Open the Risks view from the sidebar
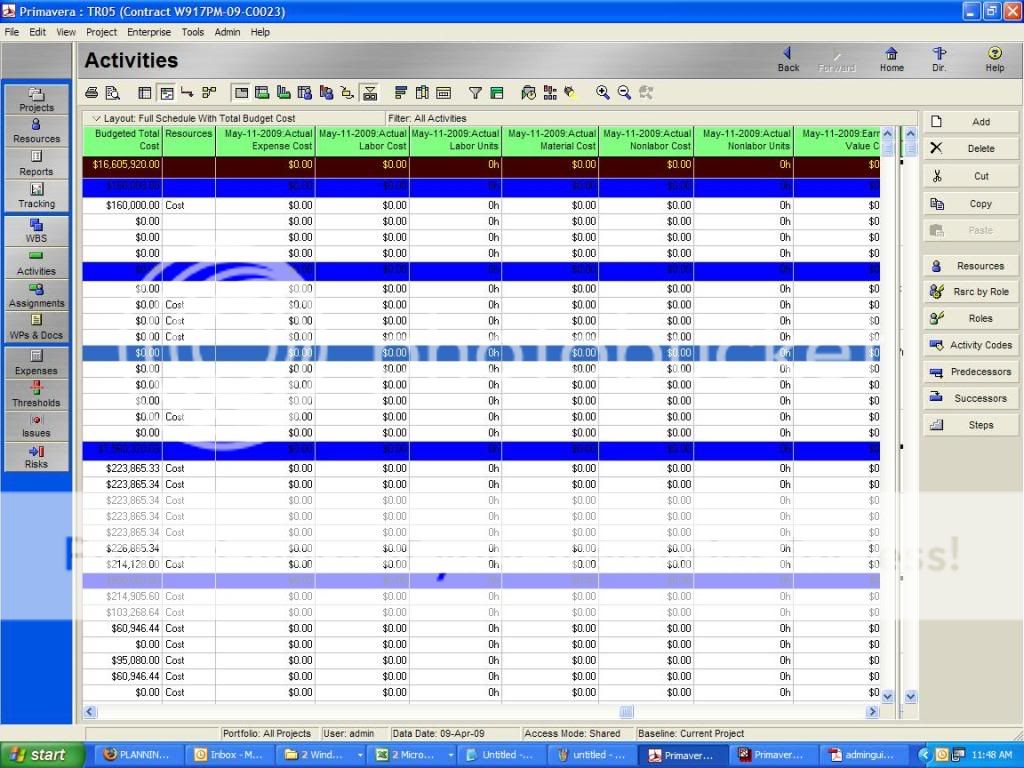Viewport: 1024px width, 768px height. point(36,456)
